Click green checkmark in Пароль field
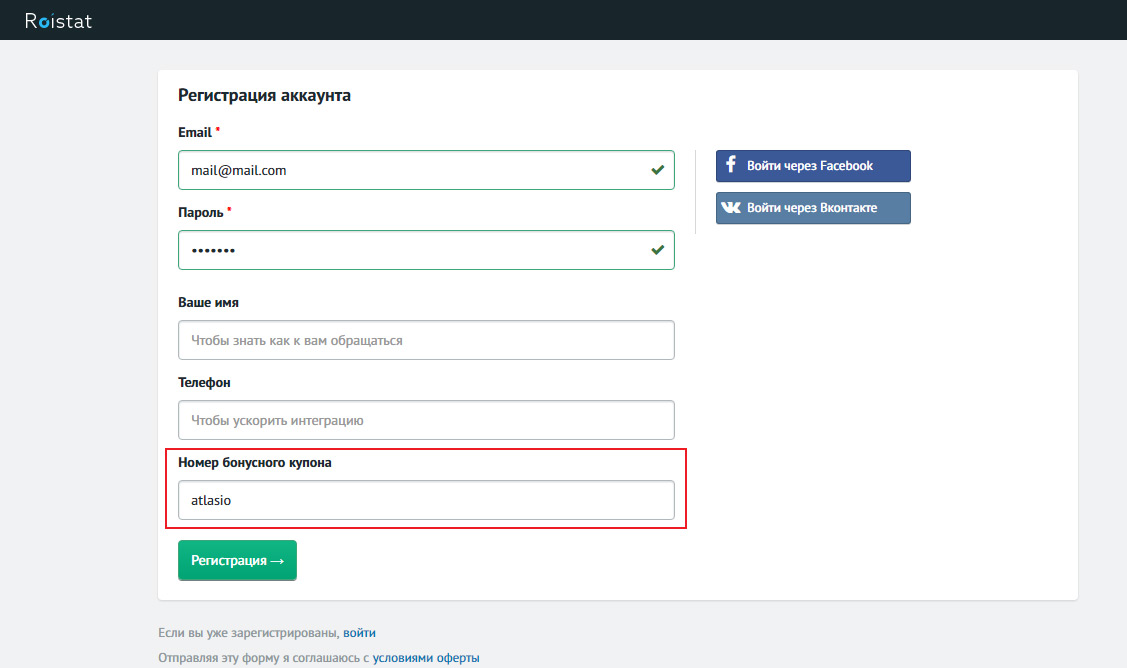1127x668 pixels. coord(657,250)
